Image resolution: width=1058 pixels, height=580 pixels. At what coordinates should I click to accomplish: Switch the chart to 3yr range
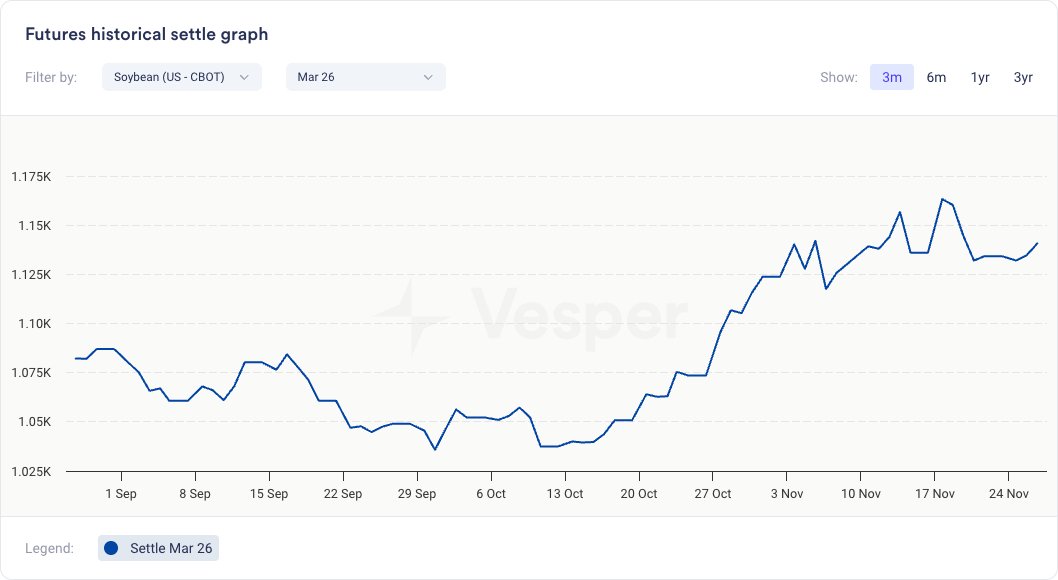[1023, 77]
